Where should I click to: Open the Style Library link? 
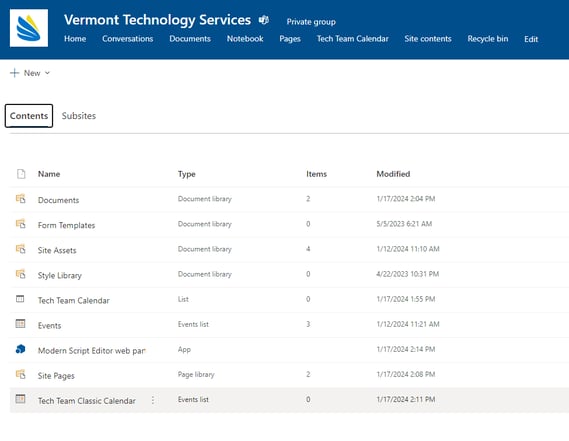pyautogui.click(x=60, y=275)
